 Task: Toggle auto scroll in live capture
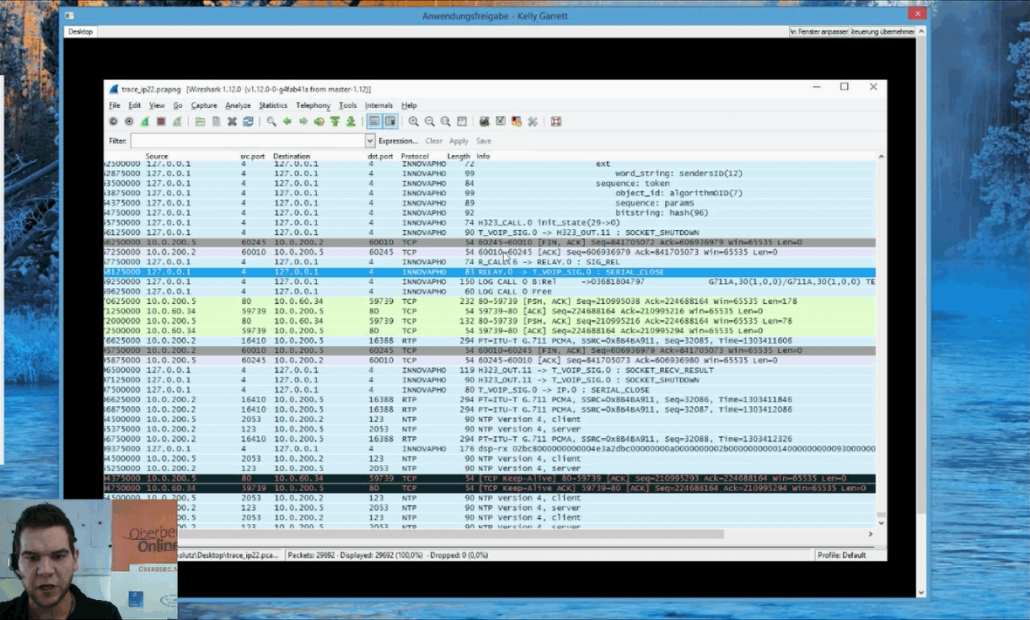click(390, 121)
